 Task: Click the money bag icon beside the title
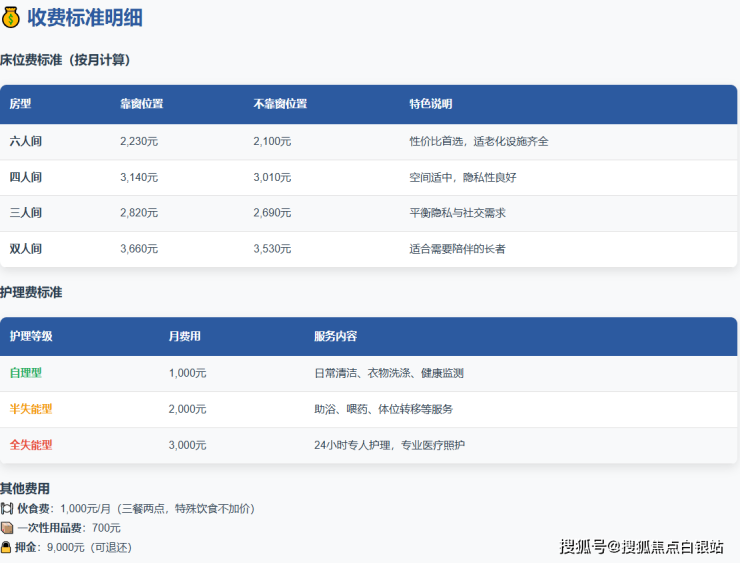[x=11, y=18]
